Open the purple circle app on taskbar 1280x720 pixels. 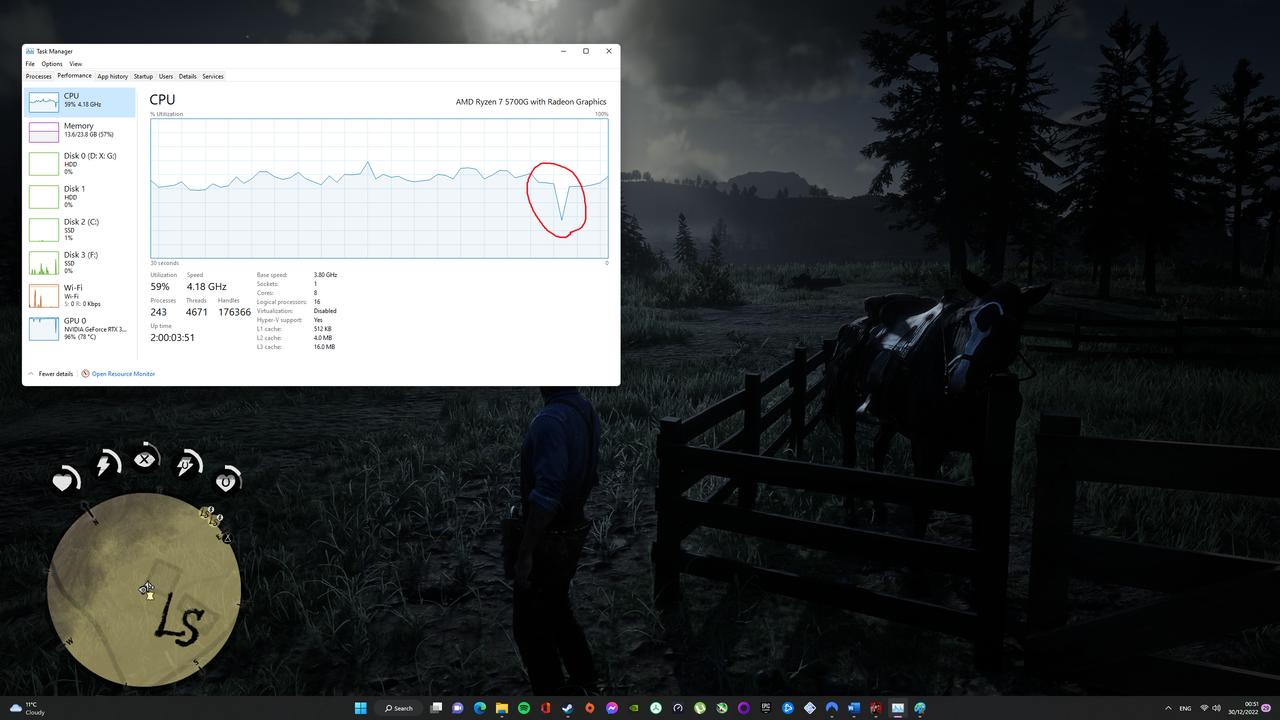pyautogui.click(x=744, y=708)
